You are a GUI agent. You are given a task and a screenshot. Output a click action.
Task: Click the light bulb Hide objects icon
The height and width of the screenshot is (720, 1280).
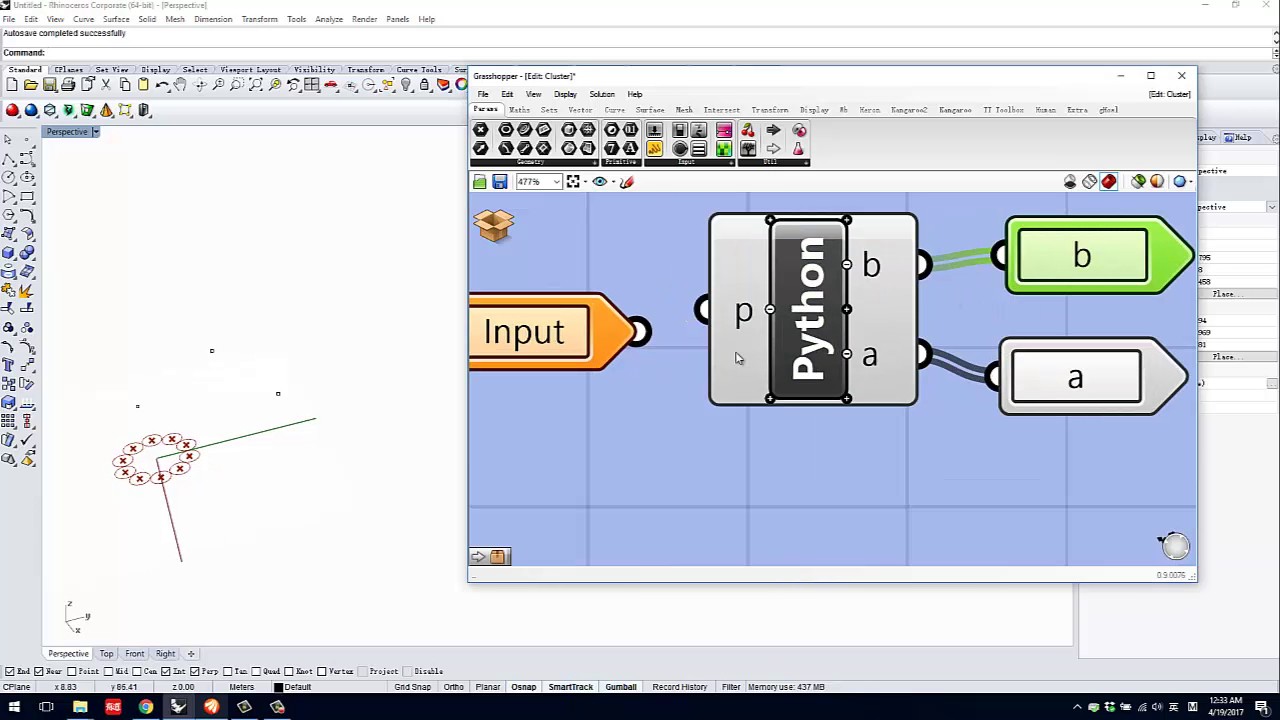[406, 85]
